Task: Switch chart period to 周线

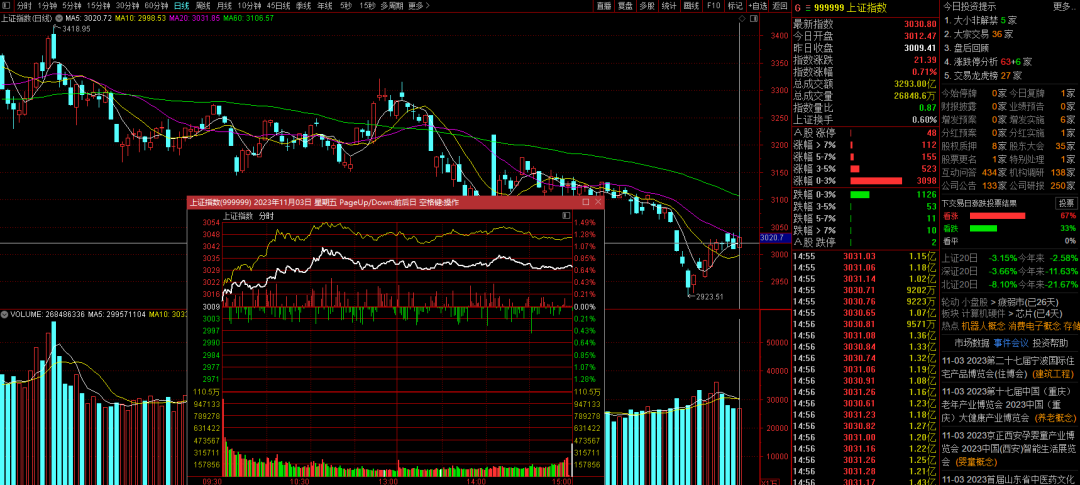Action: click(x=202, y=5)
